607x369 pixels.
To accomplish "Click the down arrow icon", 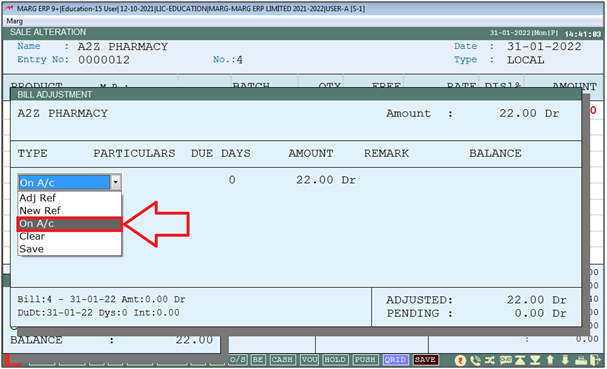I will click(565, 360).
